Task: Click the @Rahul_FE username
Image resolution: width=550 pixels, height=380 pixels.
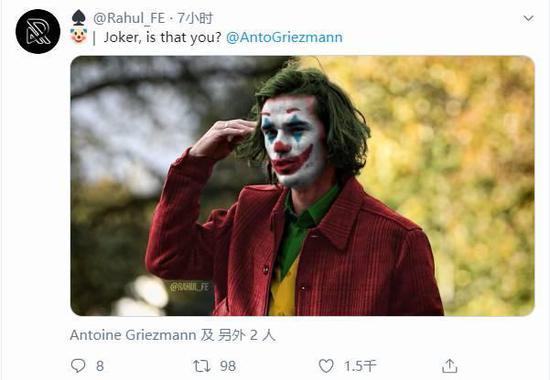Action: (x=129, y=18)
